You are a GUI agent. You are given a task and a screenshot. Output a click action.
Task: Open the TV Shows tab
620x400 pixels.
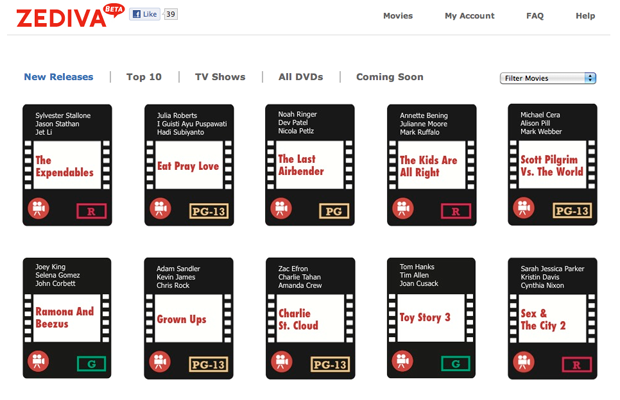point(220,77)
